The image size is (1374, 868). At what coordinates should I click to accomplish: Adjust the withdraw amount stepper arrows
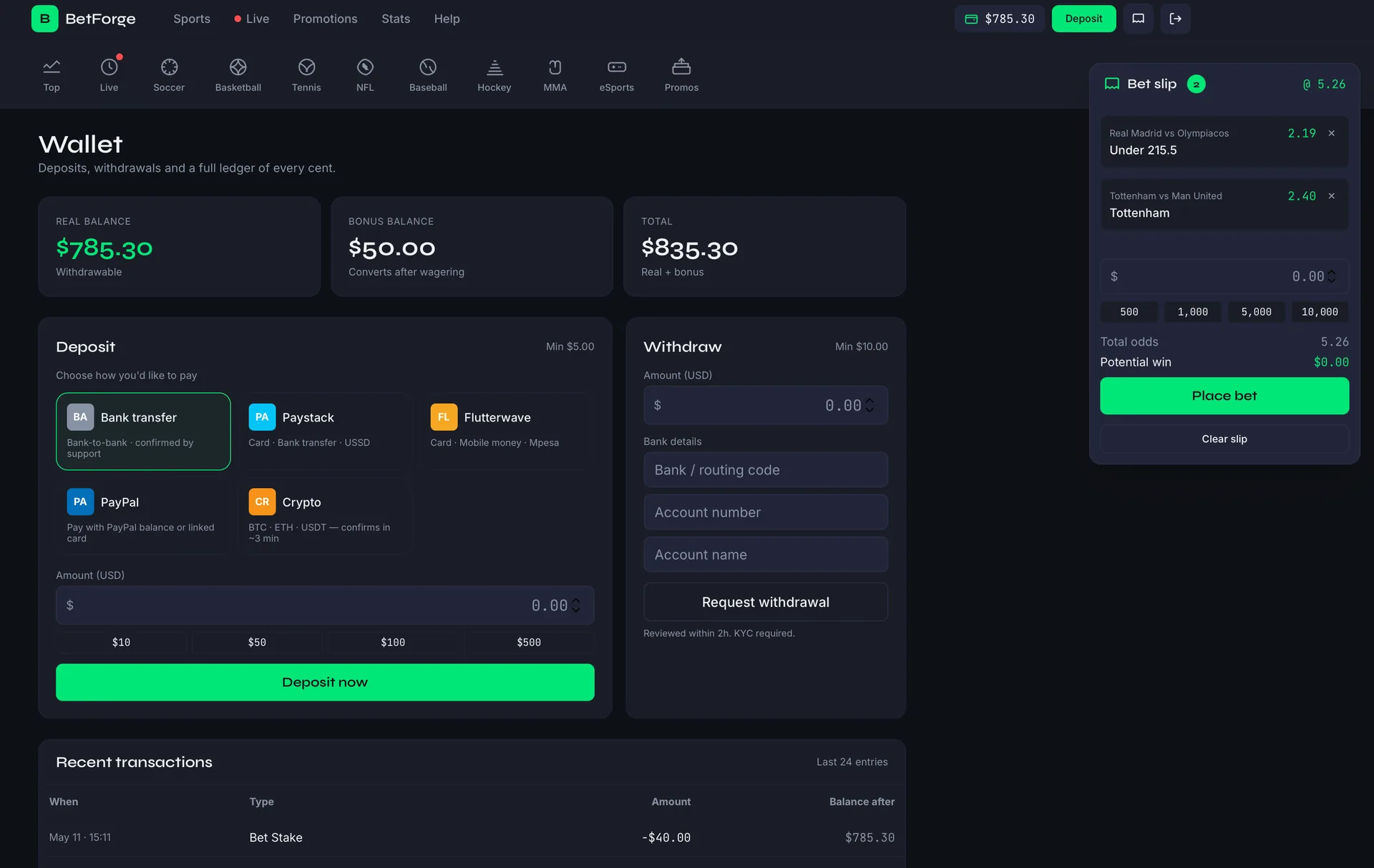pos(869,405)
